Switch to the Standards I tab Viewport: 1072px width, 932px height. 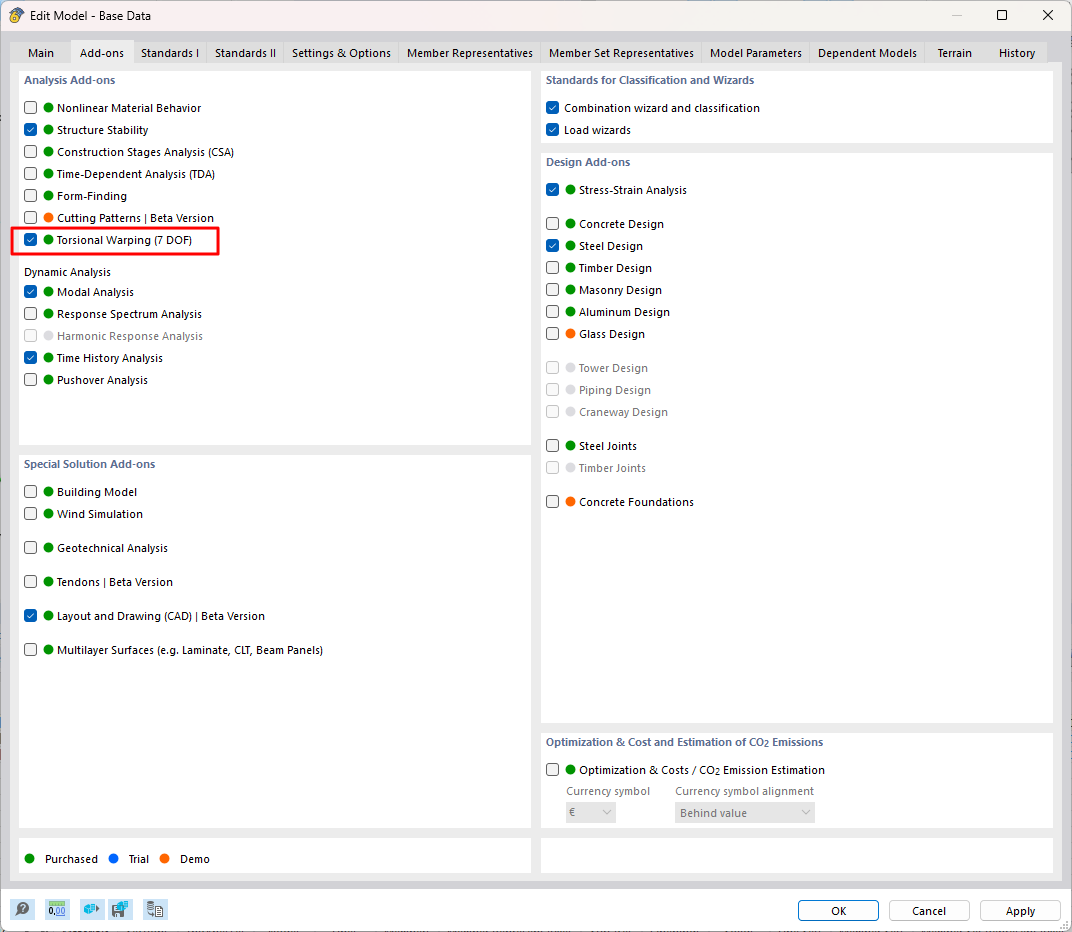pyautogui.click(x=169, y=53)
